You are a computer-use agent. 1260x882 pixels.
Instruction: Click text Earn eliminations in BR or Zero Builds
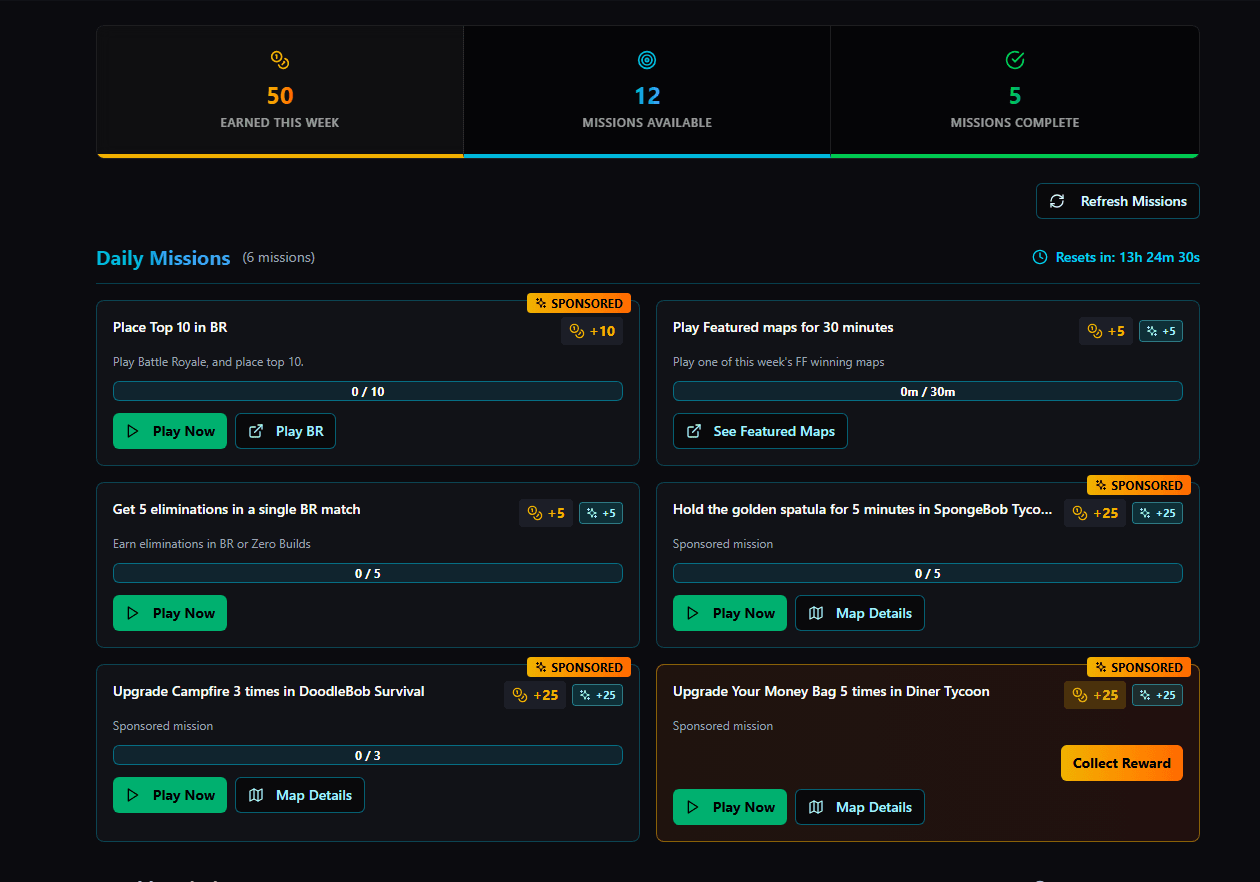(212, 544)
